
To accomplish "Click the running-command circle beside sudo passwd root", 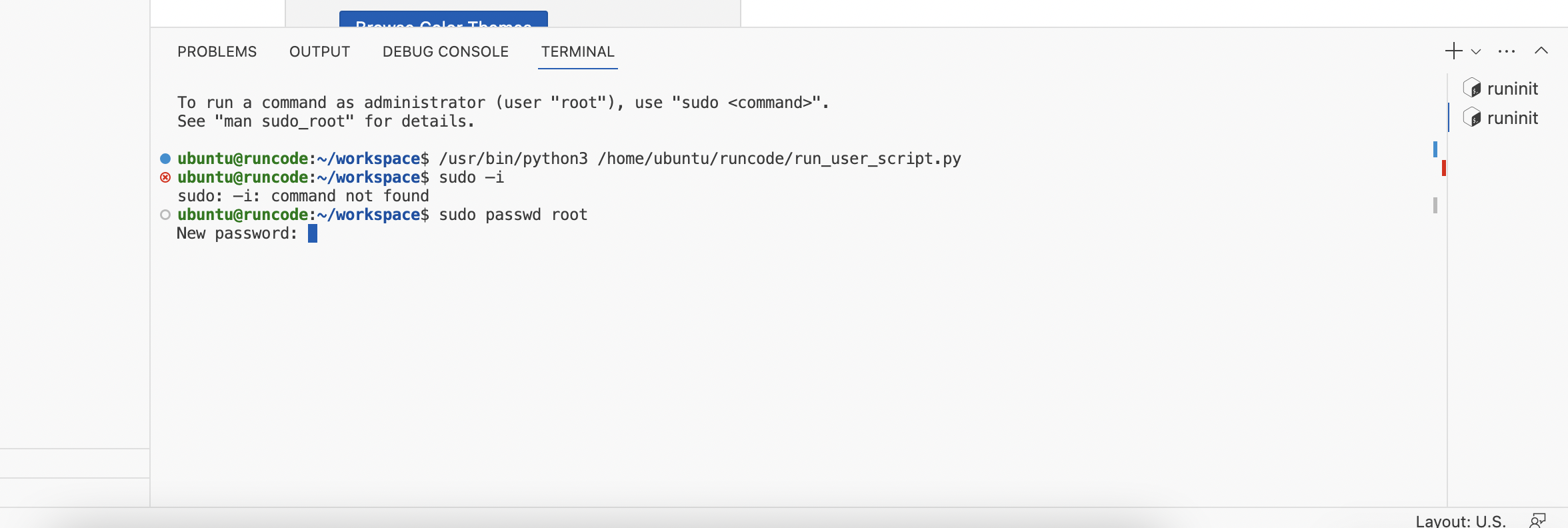I will click(x=164, y=214).
